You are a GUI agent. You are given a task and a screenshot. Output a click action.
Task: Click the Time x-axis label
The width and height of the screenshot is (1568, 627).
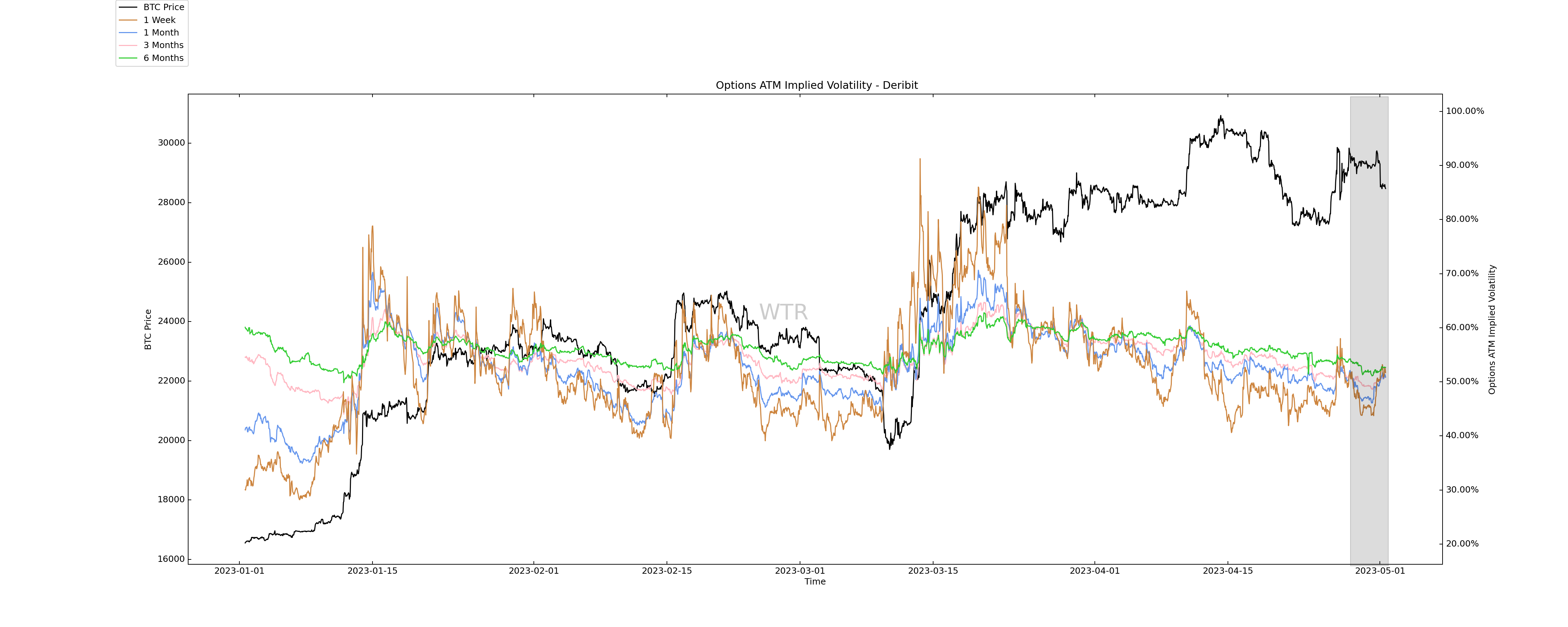[815, 581]
